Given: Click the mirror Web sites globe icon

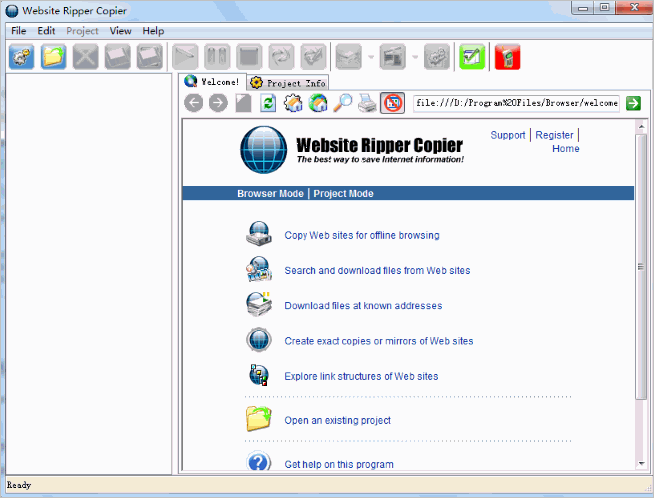Looking at the screenshot, I should [x=259, y=340].
